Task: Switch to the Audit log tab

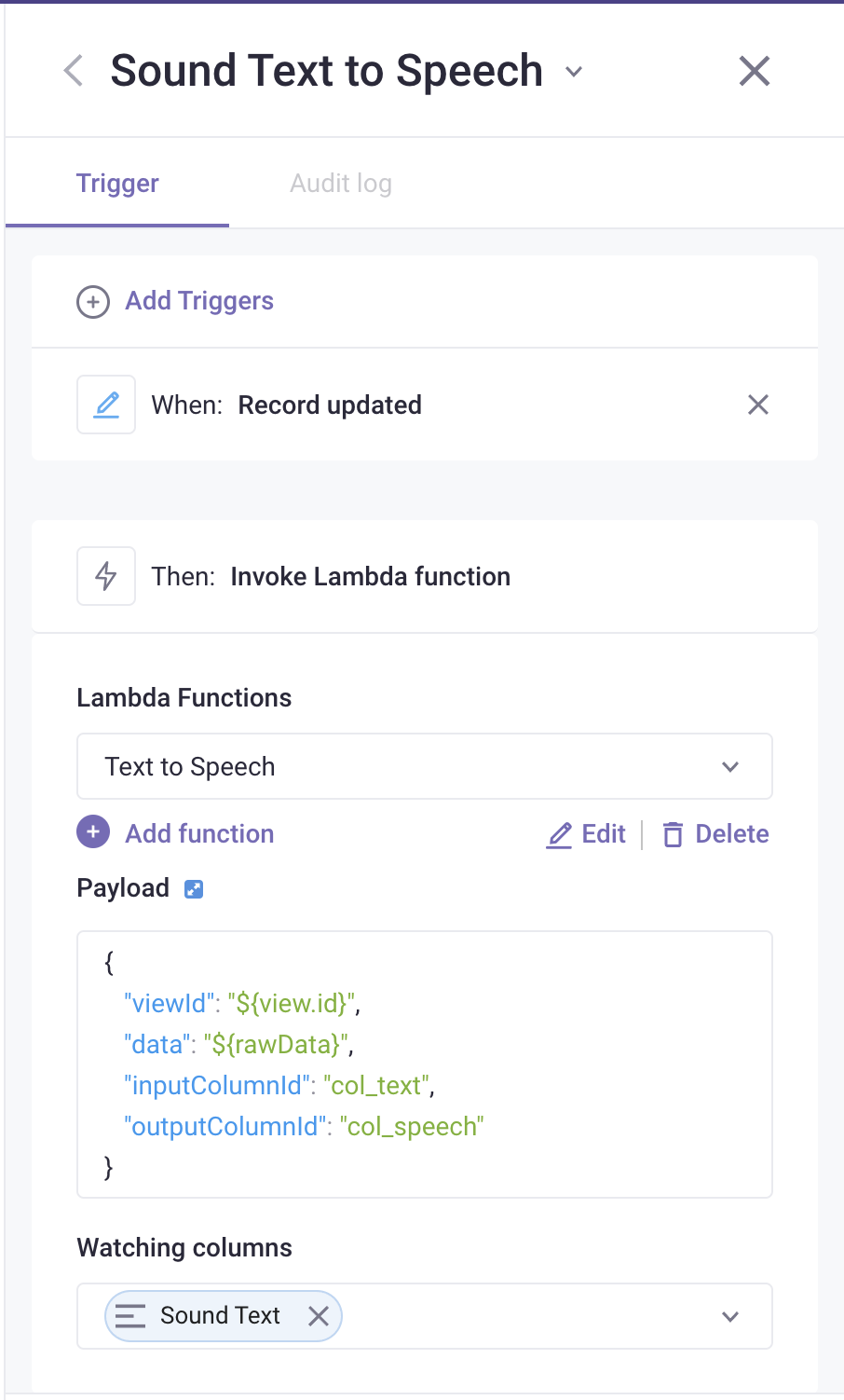Action: (x=341, y=183)
